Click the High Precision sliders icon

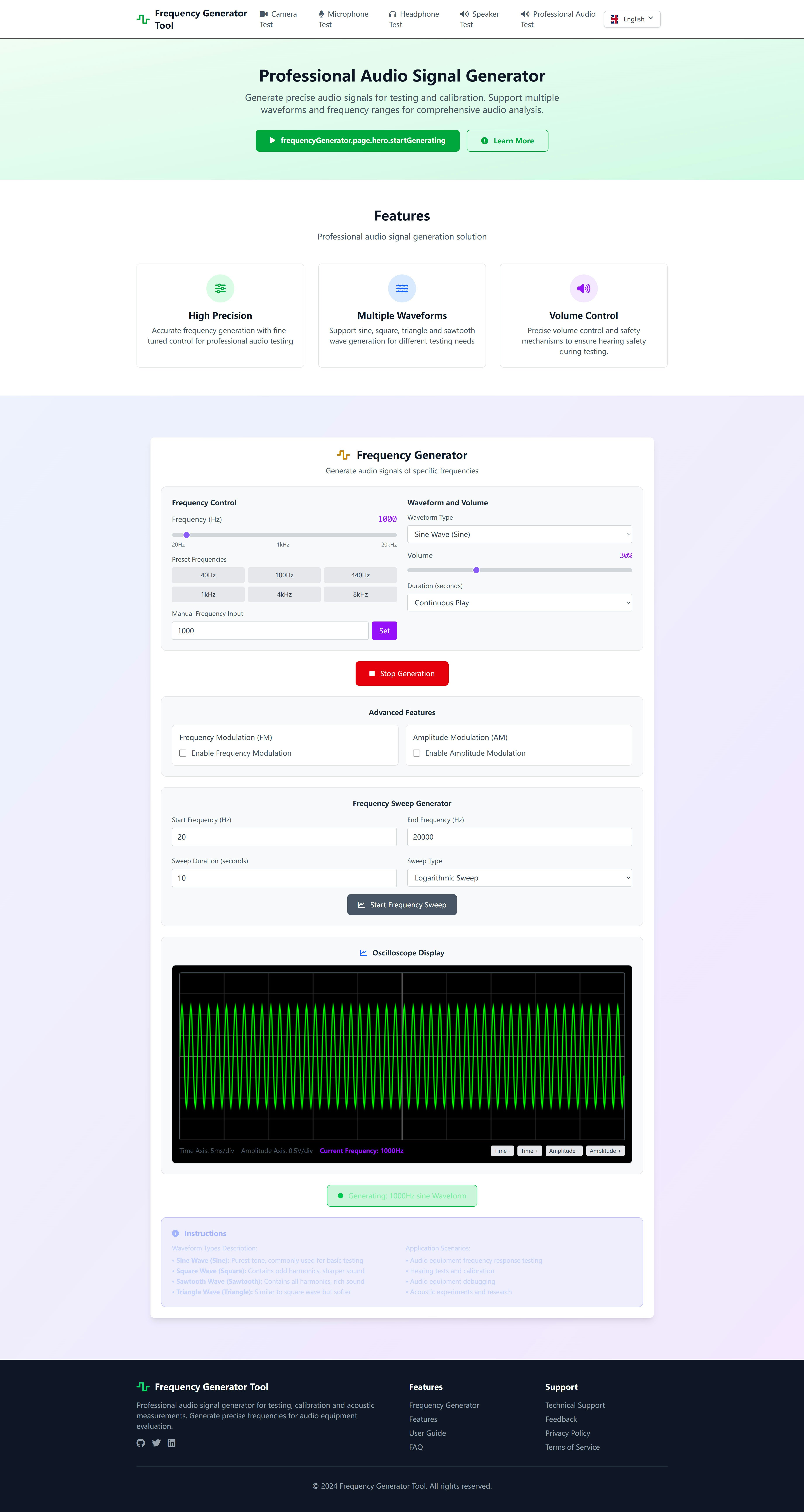point(220,288)
